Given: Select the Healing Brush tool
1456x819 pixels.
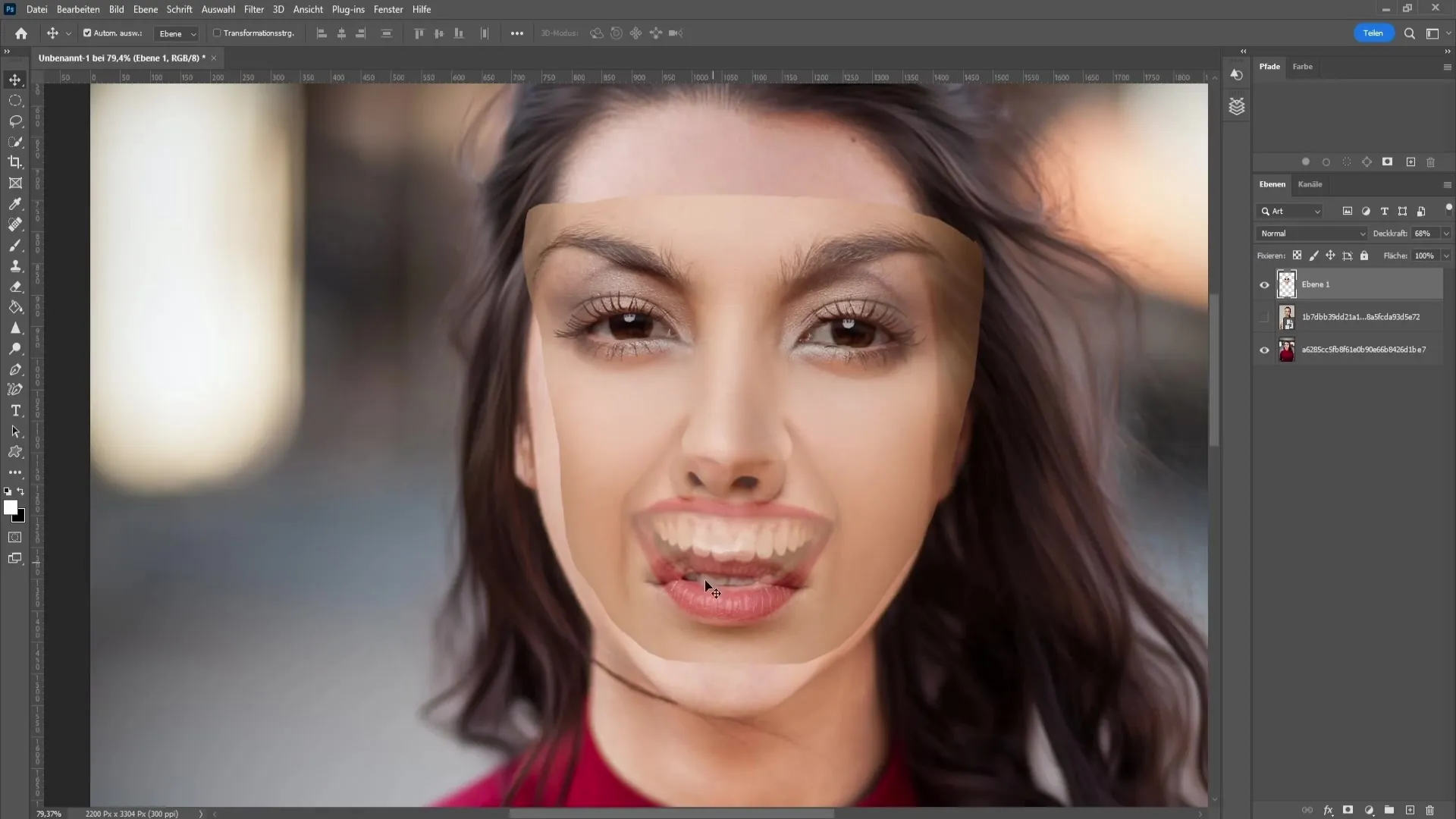Looking at the screenshot, I should (x=16, y=224).
